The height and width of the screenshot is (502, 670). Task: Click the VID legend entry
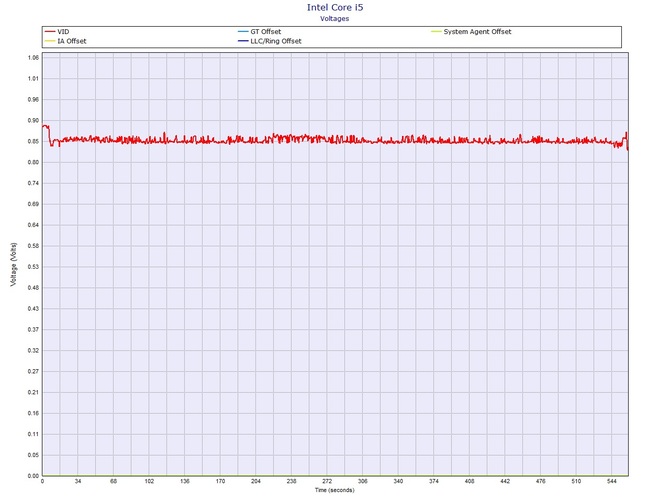(57, 32)
